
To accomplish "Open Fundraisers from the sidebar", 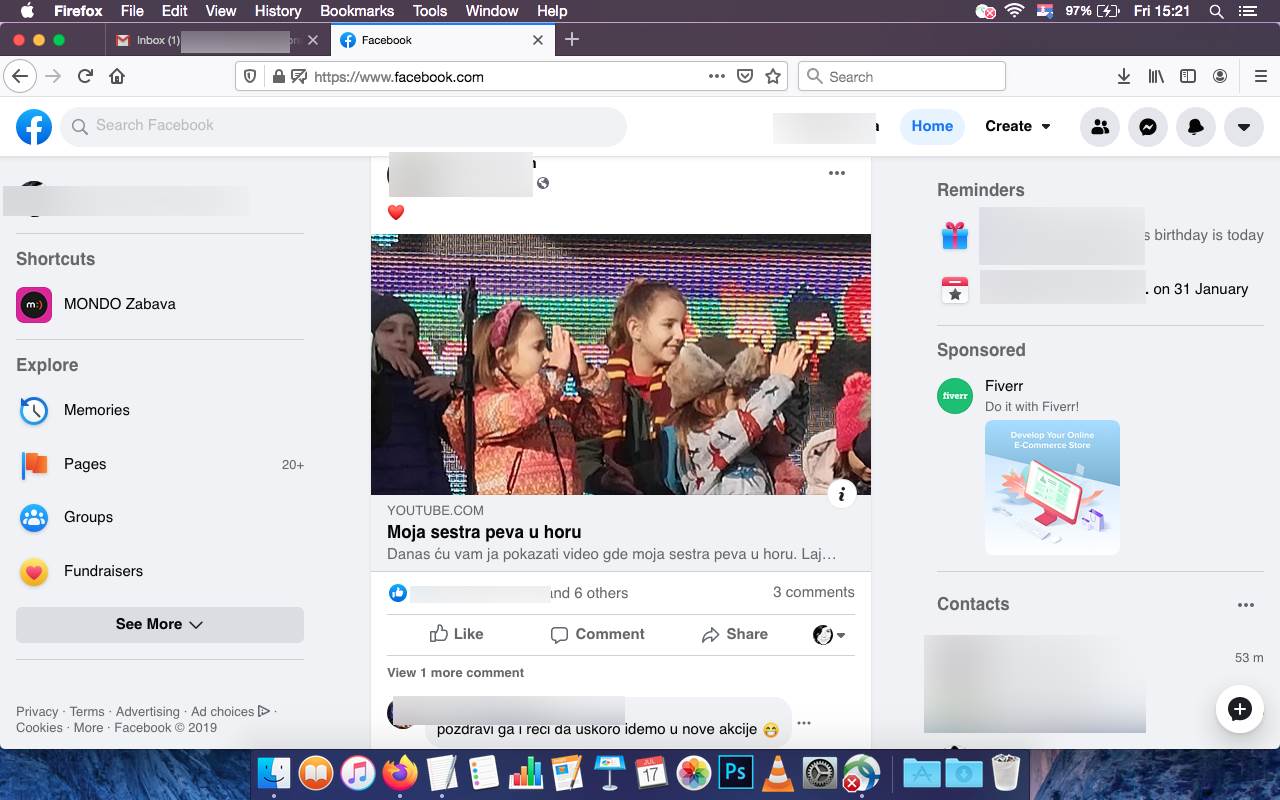I will [x=103, y=571].
